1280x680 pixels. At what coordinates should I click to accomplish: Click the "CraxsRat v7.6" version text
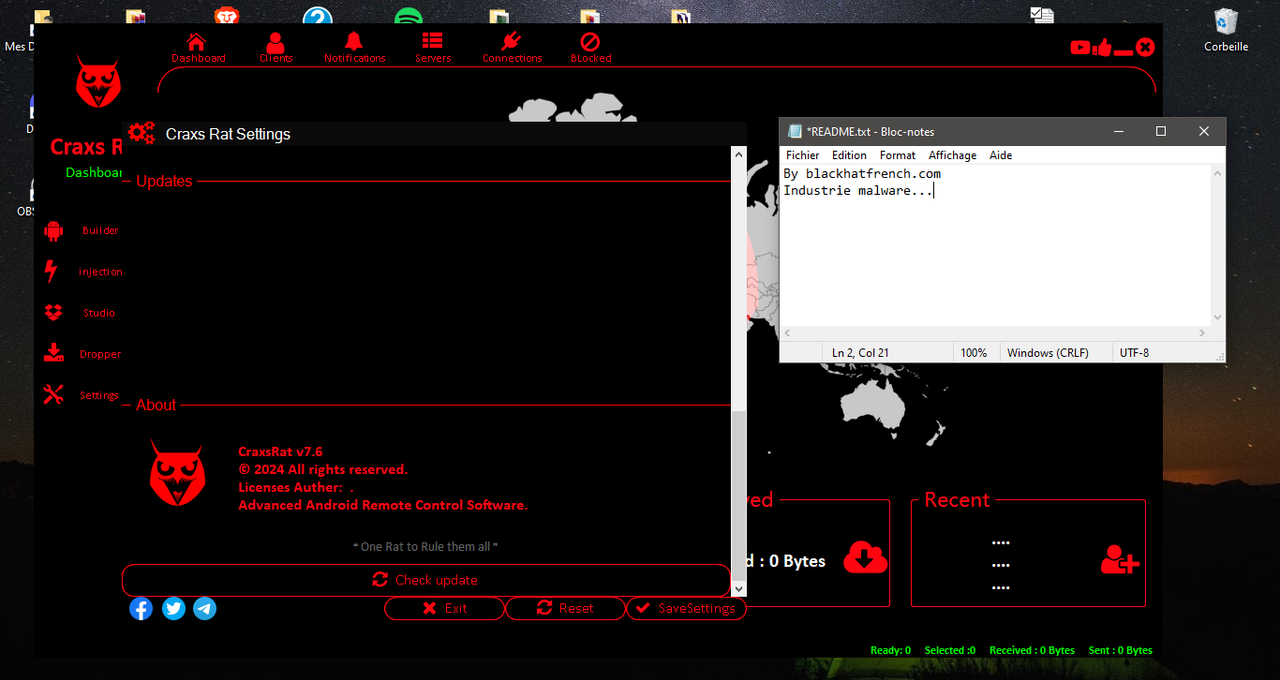[x=280, y=452]
